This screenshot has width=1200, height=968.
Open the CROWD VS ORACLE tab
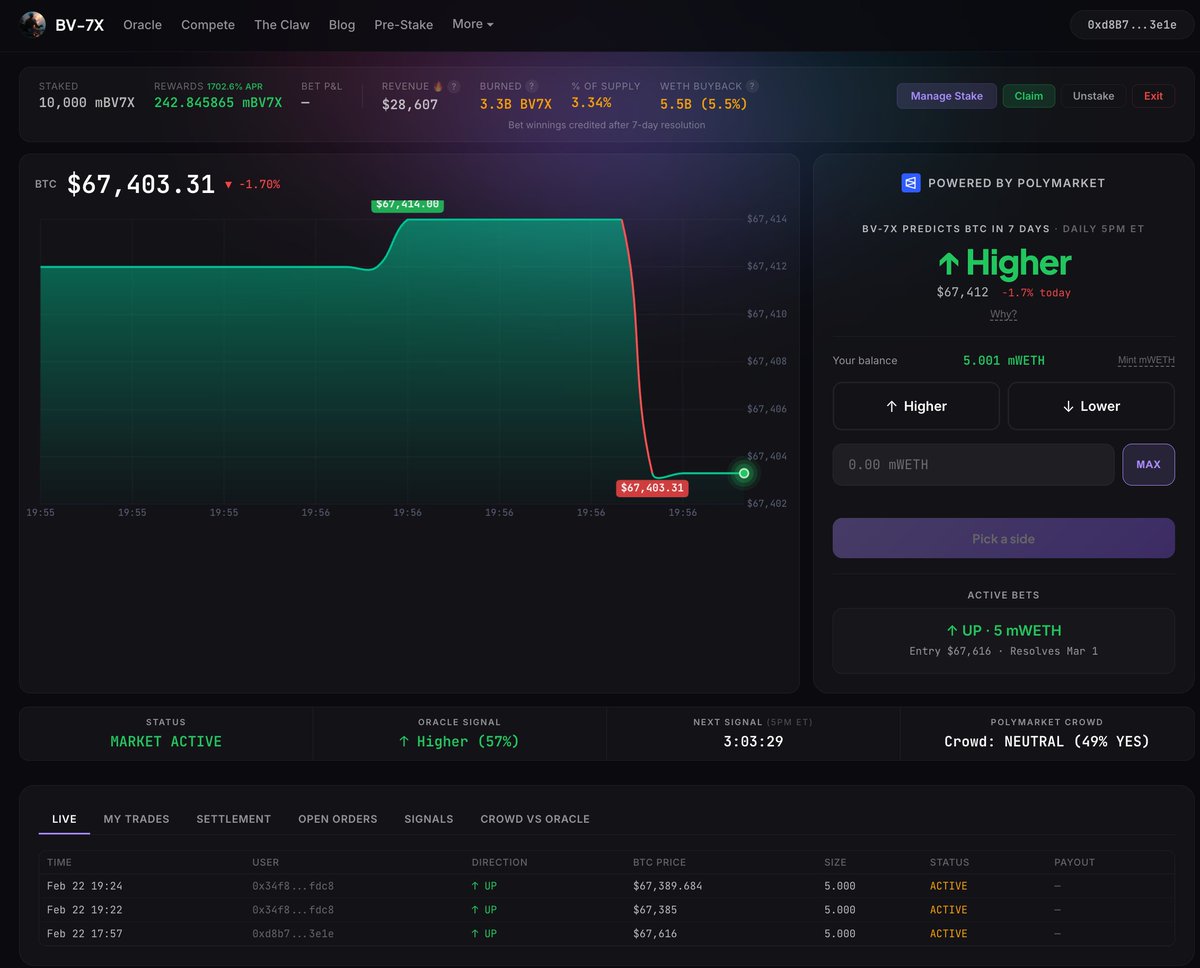[534, 818]
